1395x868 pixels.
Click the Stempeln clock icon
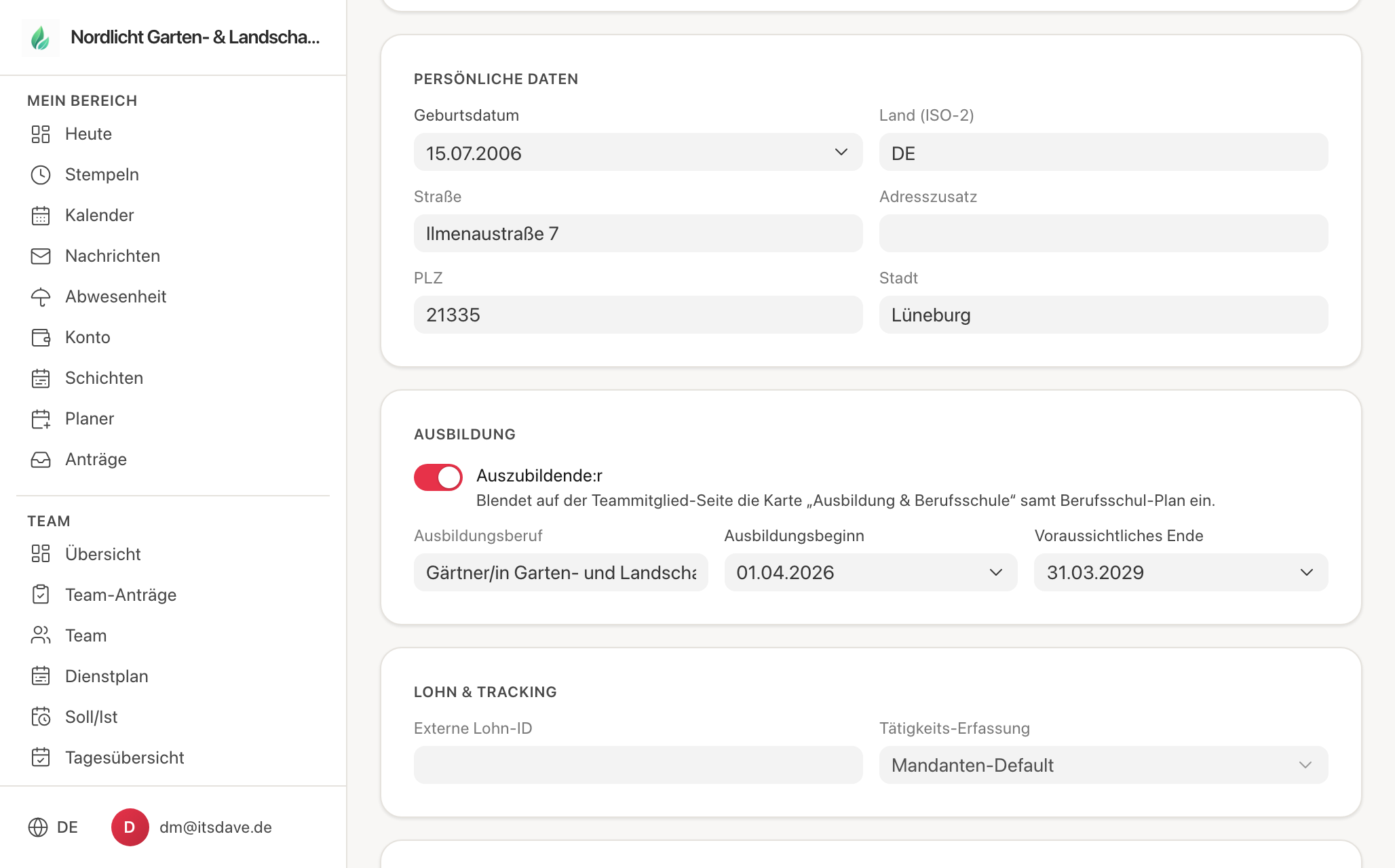pyautogui.click(x=41, y=175)
